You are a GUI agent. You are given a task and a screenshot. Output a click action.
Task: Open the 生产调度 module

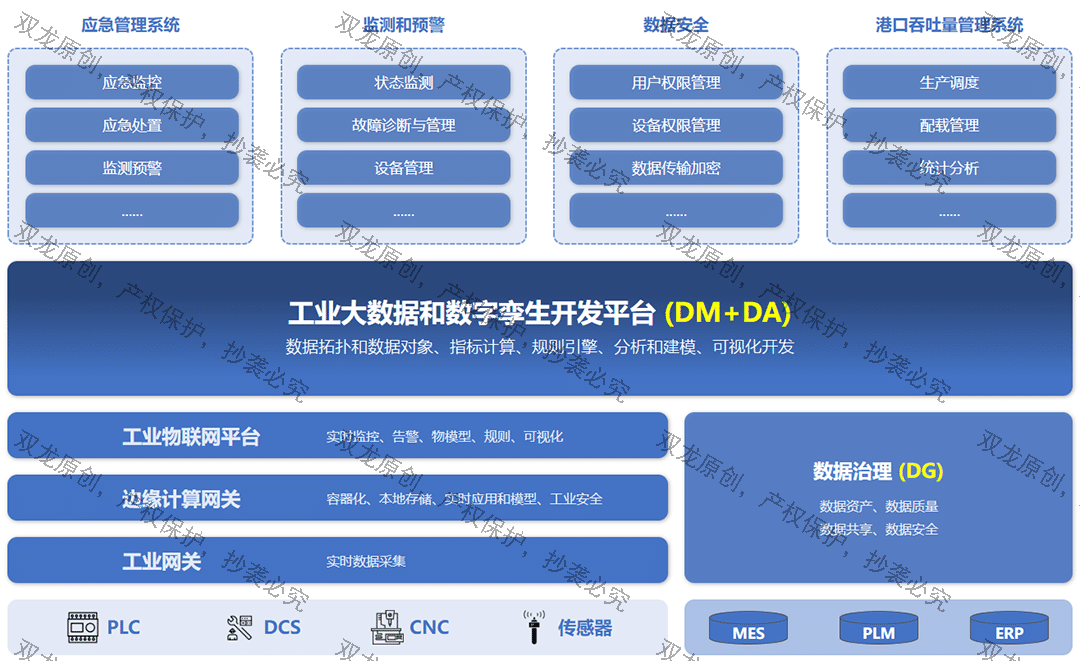coord(949,83)
